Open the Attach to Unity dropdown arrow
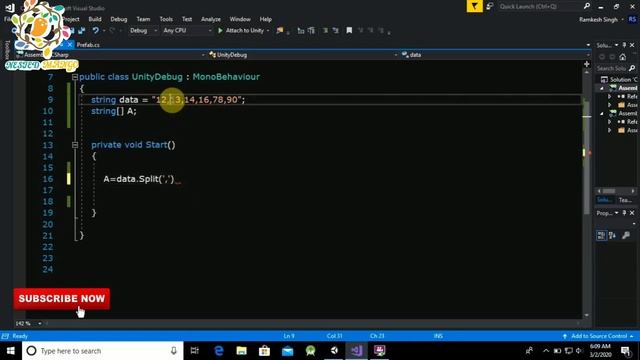This screenshot has height=360, width=640. tap(268, 31)
